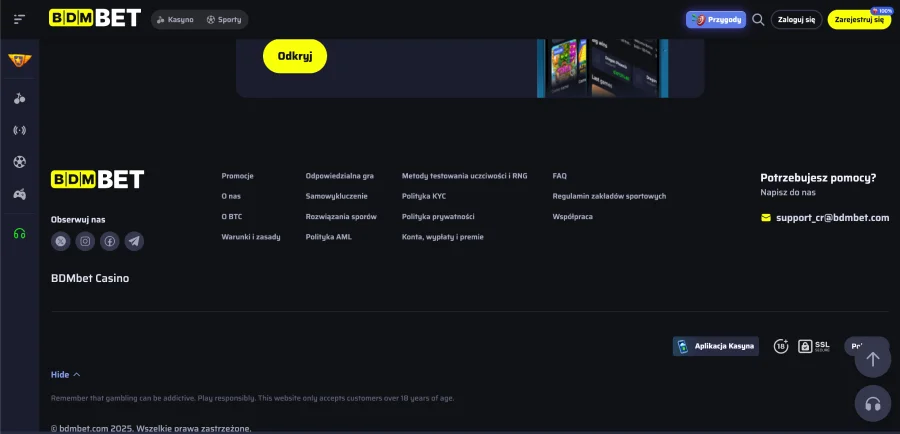Open the Warunki i zasady link
The height and width of the screenshot is (434, 900).
(x=251, y=237)
